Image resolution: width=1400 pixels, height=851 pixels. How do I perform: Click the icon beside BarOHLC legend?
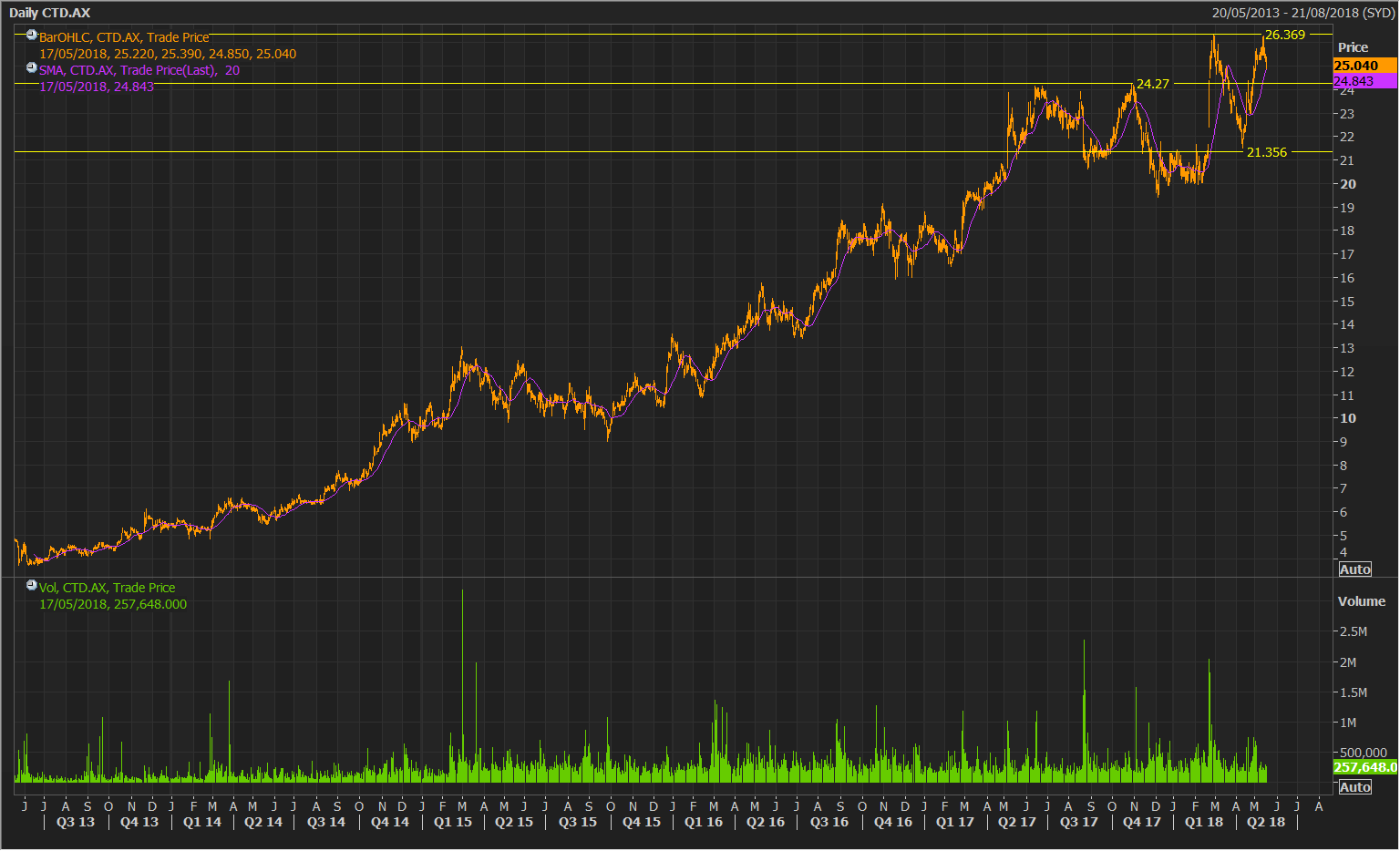31,35
